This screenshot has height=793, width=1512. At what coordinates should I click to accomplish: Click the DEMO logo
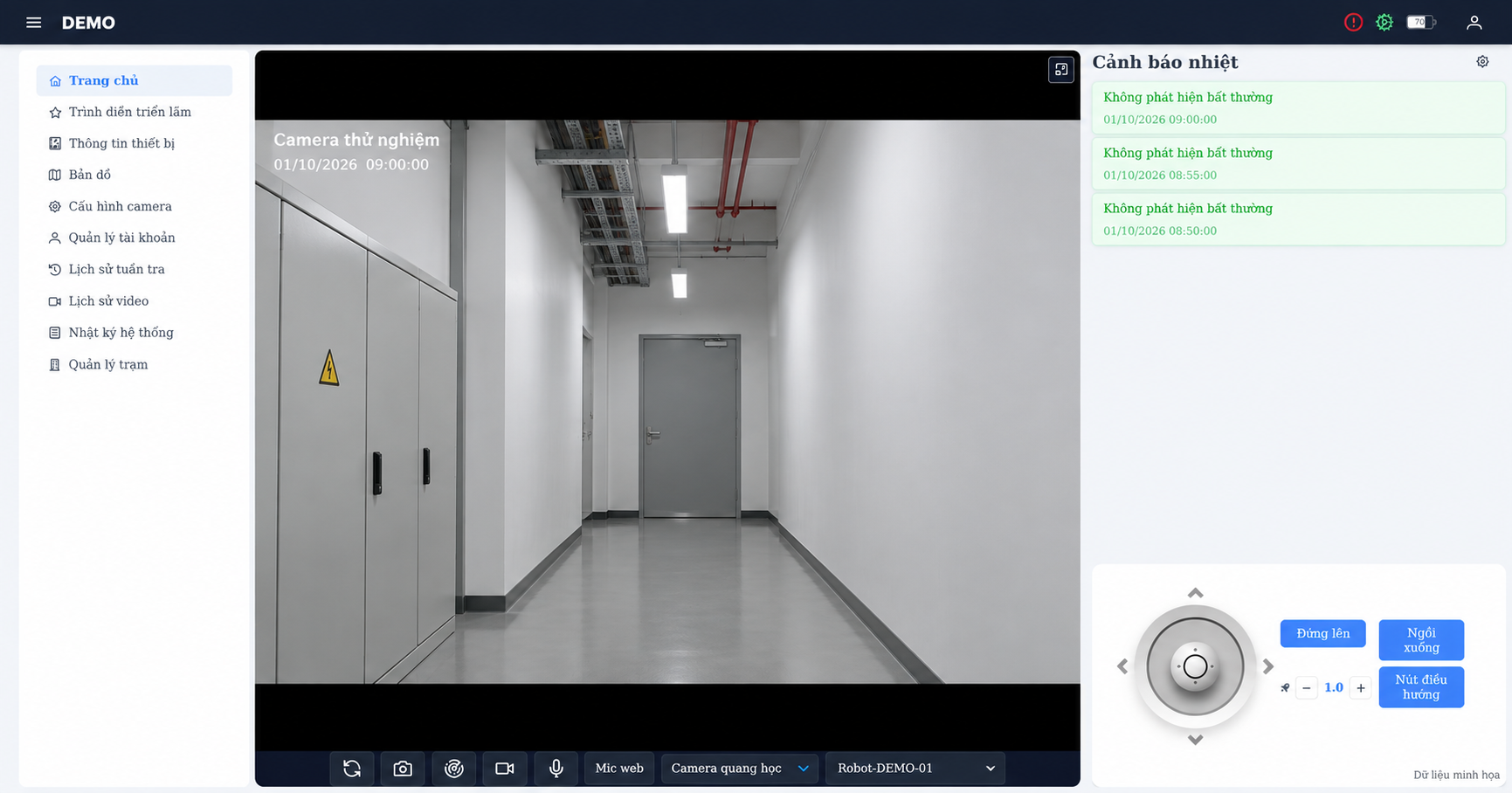tap(88, 23)
